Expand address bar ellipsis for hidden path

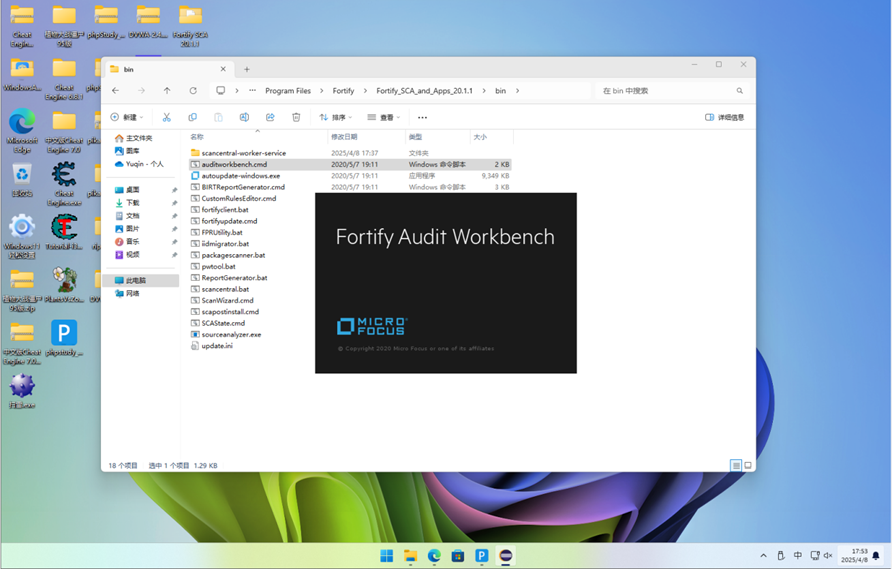click(252, 90)
